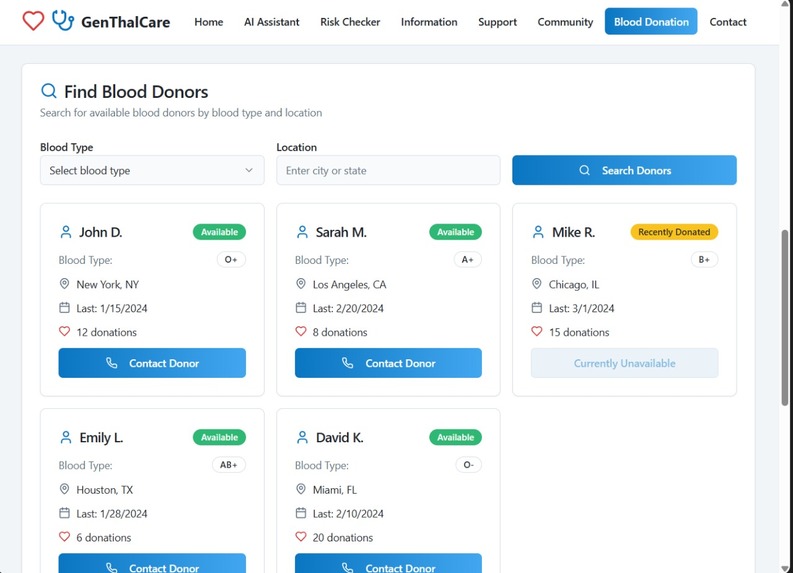Click the B+ blood type tag
This screenshot has width=793, height=573.
pyautogui.click(x=704, y=259)
